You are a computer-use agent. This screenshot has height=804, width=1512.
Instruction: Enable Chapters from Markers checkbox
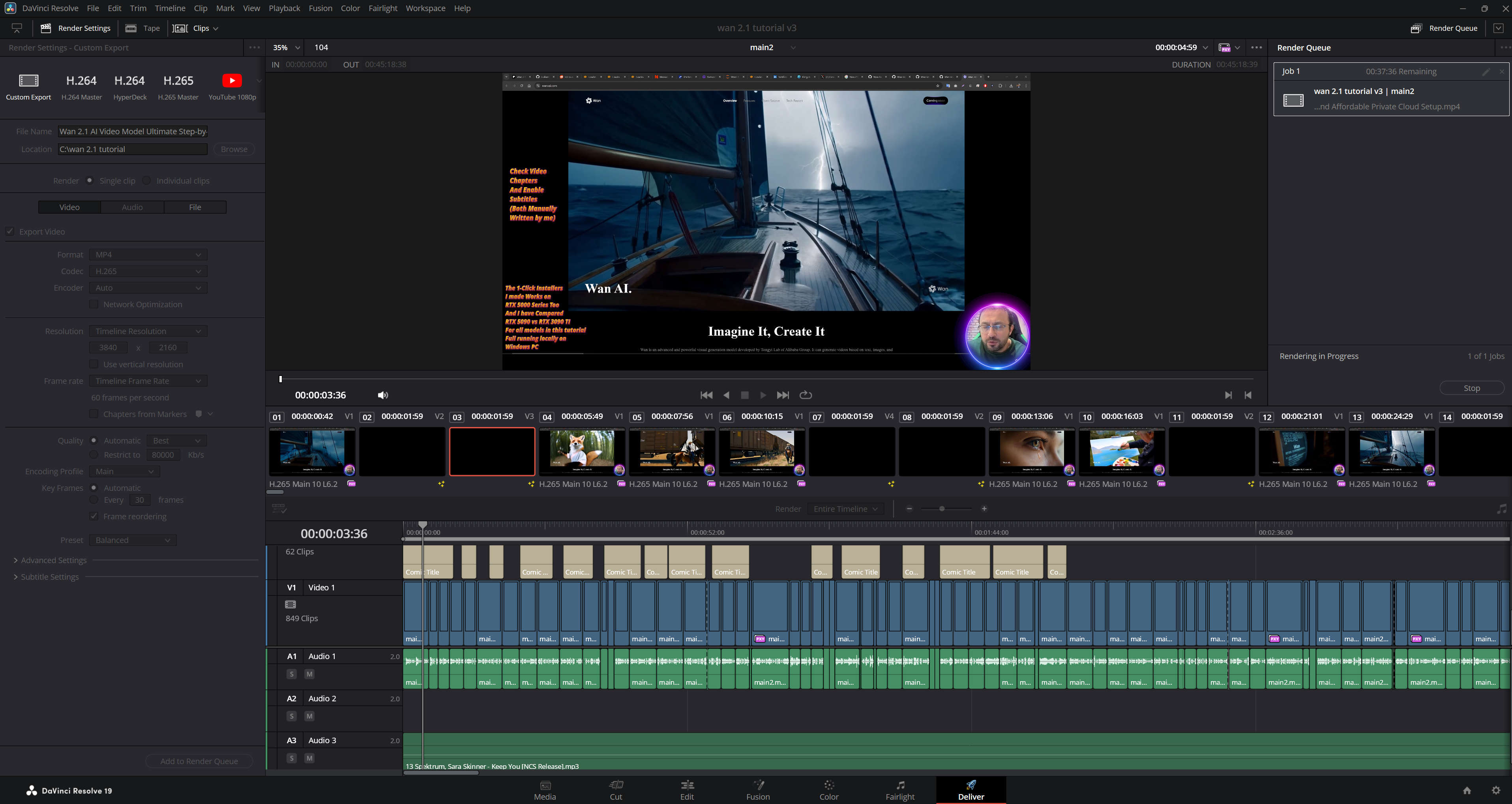(x=94, y=414)
